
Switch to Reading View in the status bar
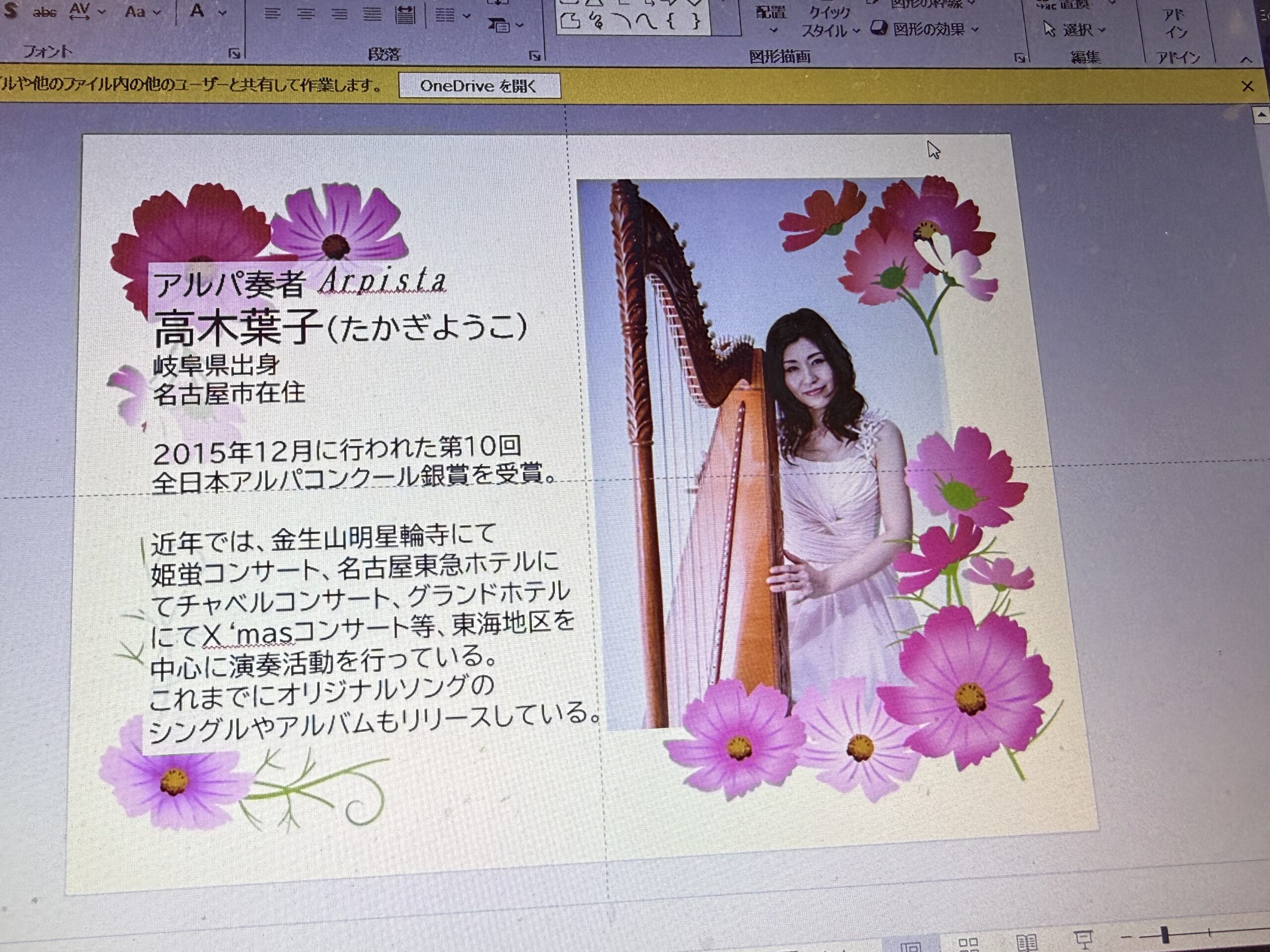tap(1026, 942)
